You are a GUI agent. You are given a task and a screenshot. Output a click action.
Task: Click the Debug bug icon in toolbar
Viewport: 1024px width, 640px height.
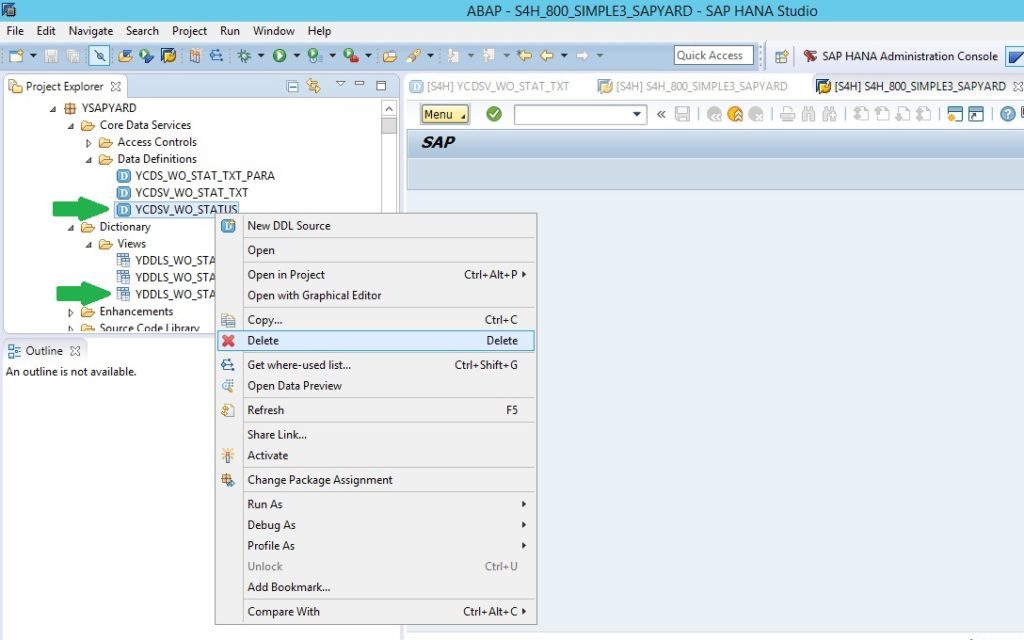pos(244,56)
